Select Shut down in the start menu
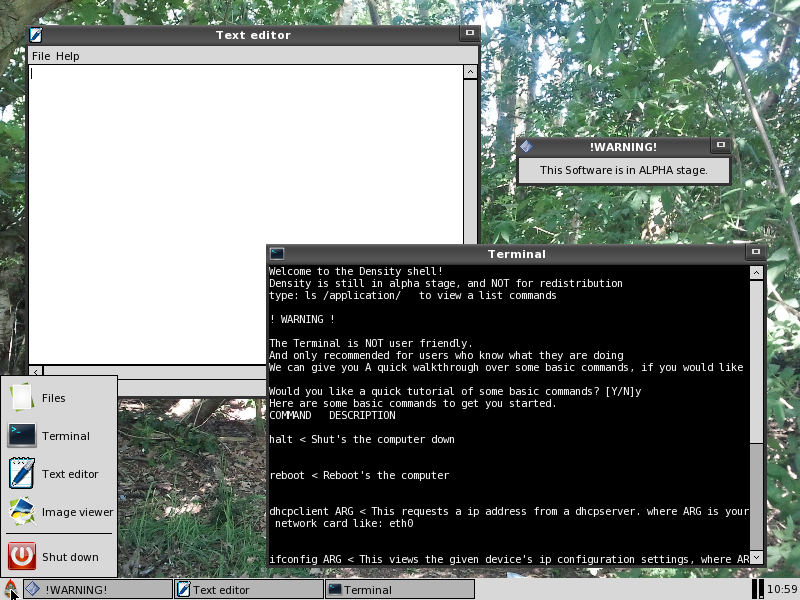The image size is (800, 600). tap(60, 557)
